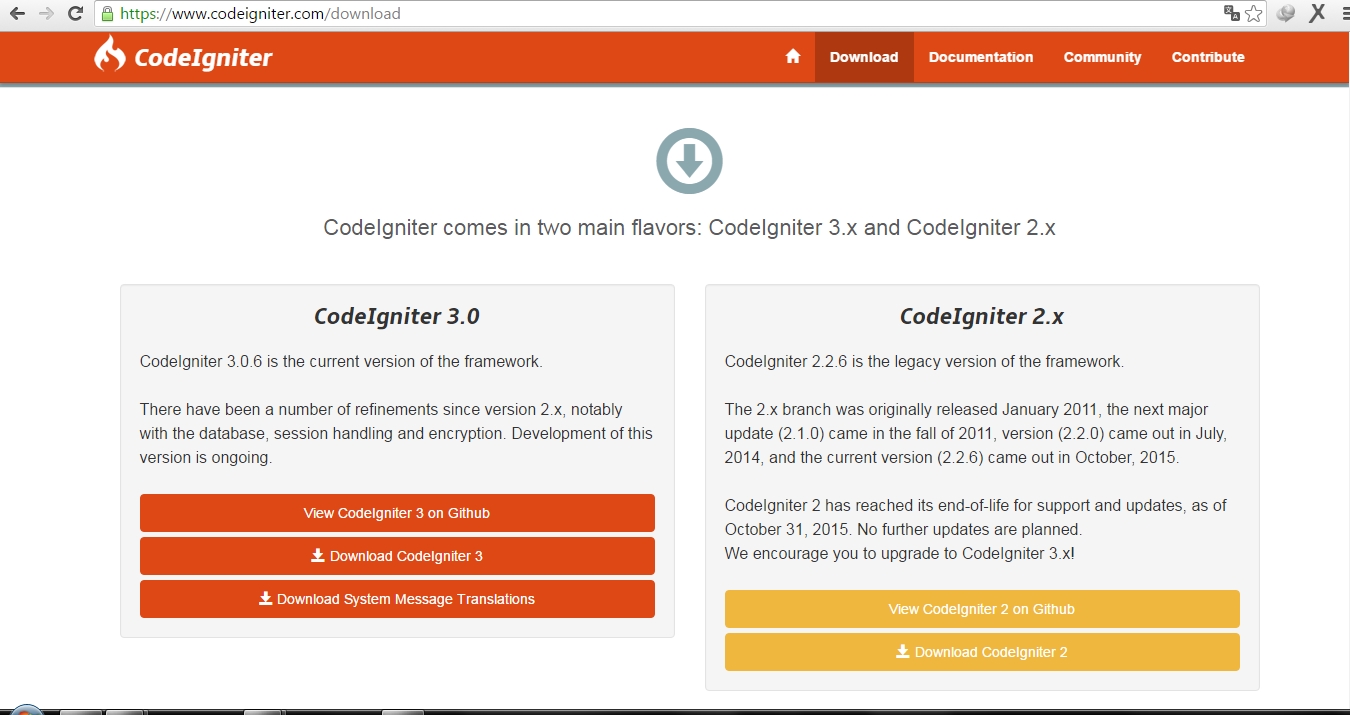
Task: Click the browser forward arrow
Action: [x=46, y=14]
